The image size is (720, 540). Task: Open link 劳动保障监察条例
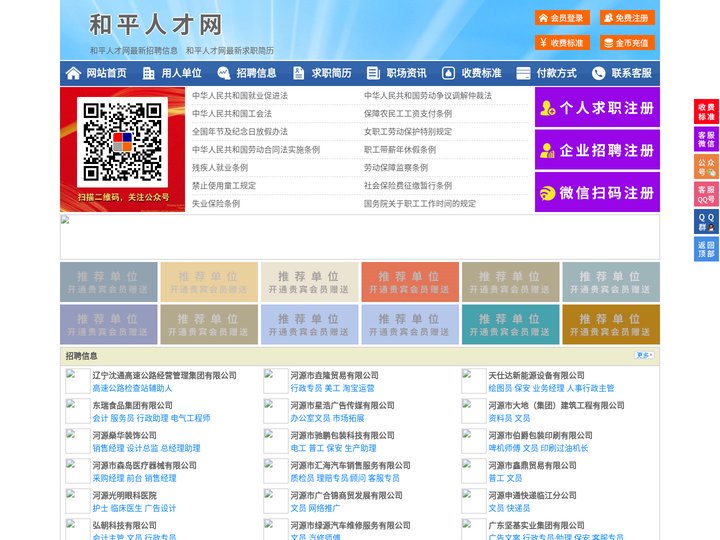coord(396,168)
